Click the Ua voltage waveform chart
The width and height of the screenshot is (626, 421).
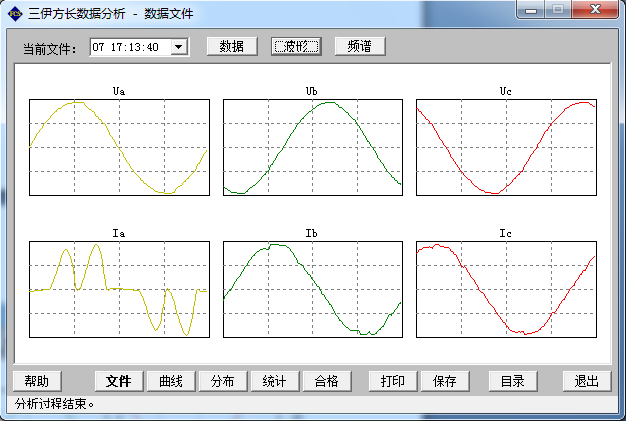coord(119,148)
